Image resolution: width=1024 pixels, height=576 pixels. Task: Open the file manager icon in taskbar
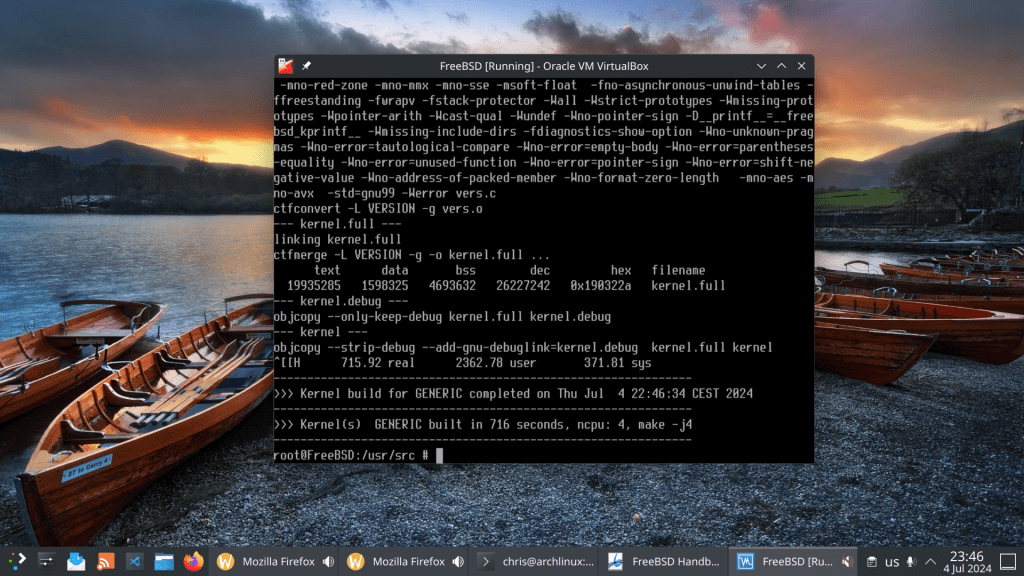164,561
